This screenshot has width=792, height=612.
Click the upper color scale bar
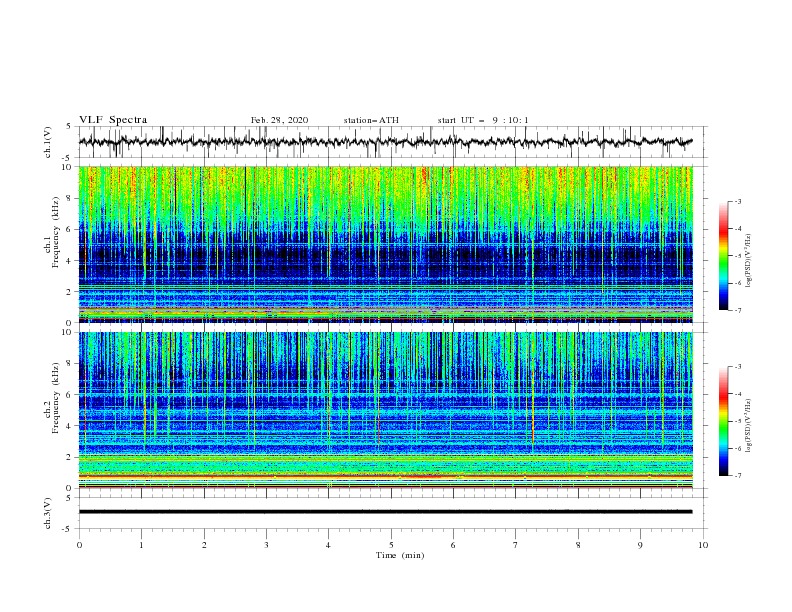(723, 256)
